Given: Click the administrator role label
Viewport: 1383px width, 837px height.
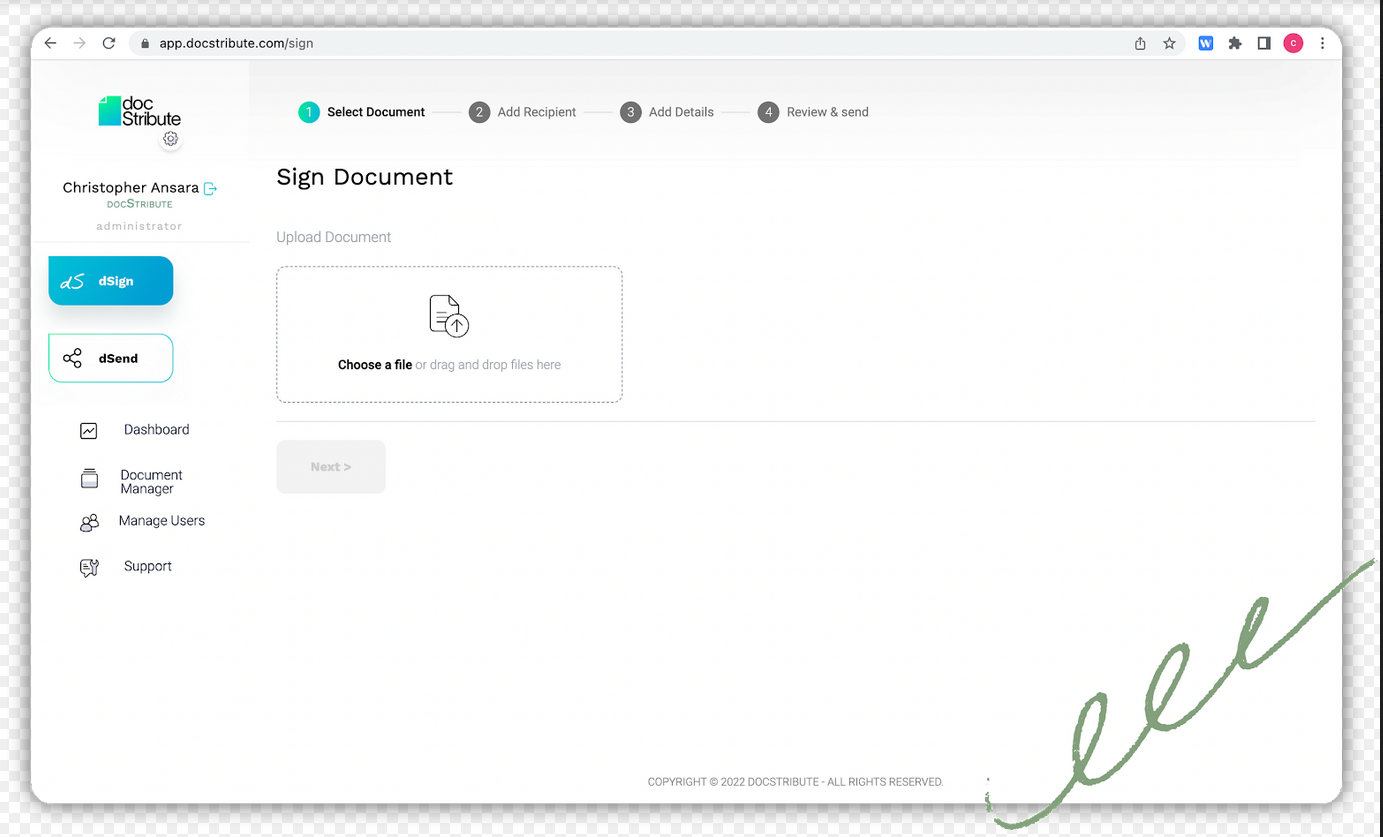Looking at the screenshot, I should coord(139,226).
